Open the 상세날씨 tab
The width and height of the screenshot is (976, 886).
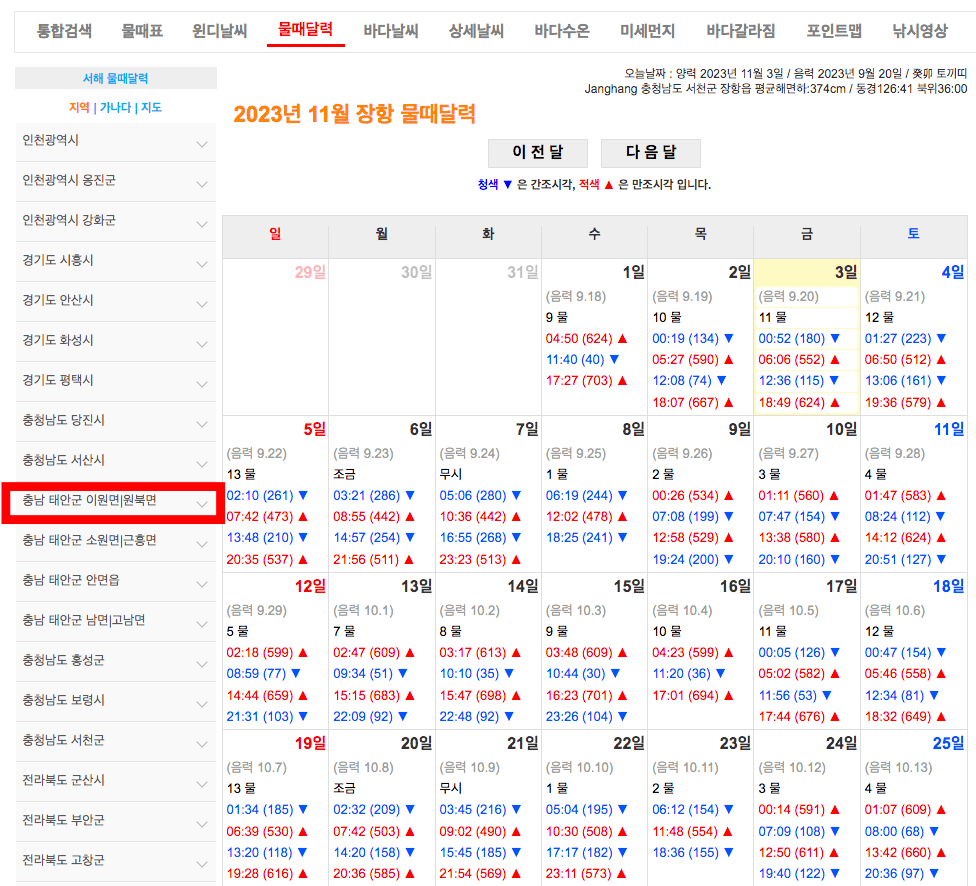point(476,31)
